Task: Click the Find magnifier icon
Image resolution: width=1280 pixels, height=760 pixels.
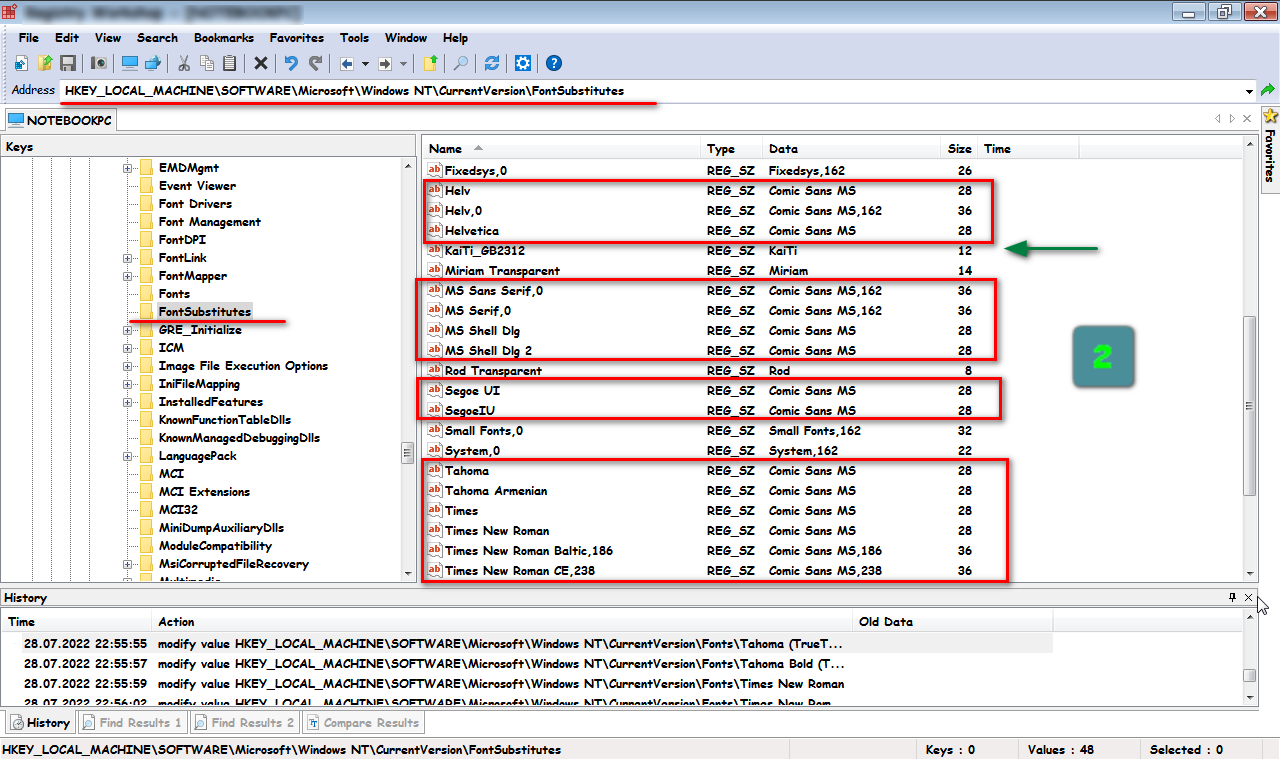Action: point(461,63)
